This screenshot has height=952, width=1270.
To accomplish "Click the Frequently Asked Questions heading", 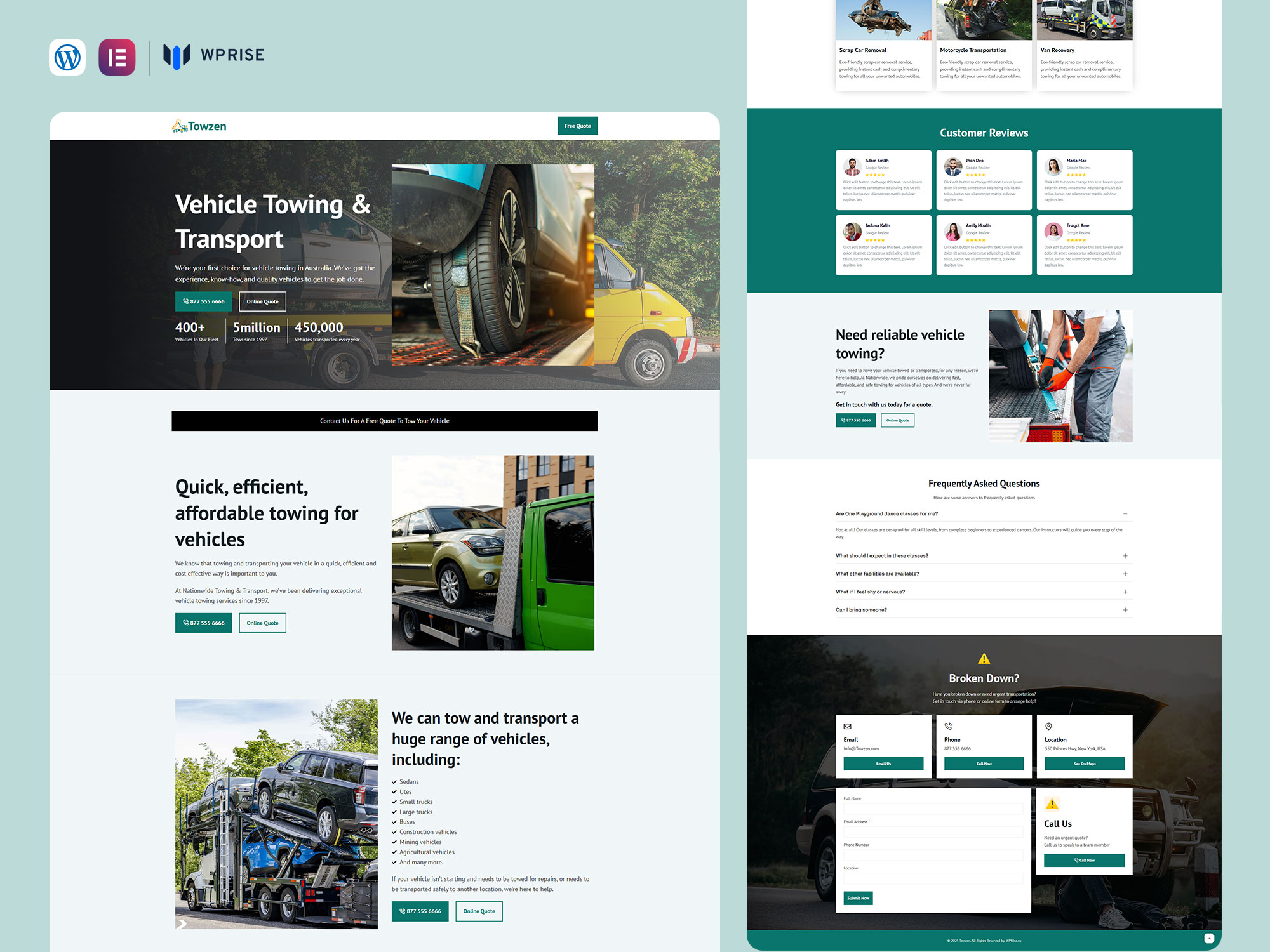I will pos(984,484).
